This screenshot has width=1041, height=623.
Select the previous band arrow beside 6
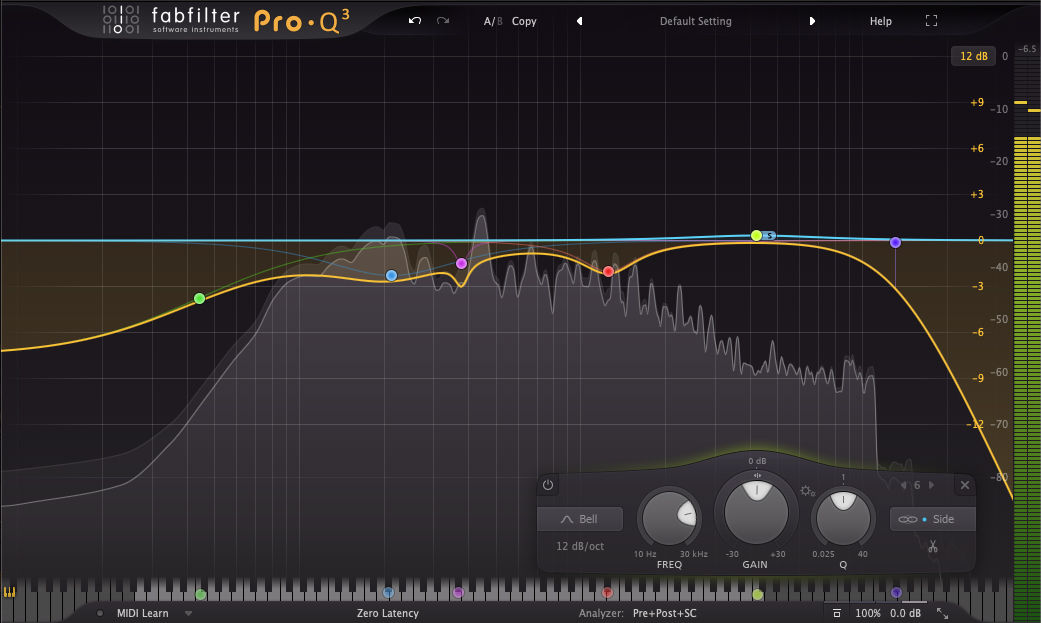(x=903, y=485)
